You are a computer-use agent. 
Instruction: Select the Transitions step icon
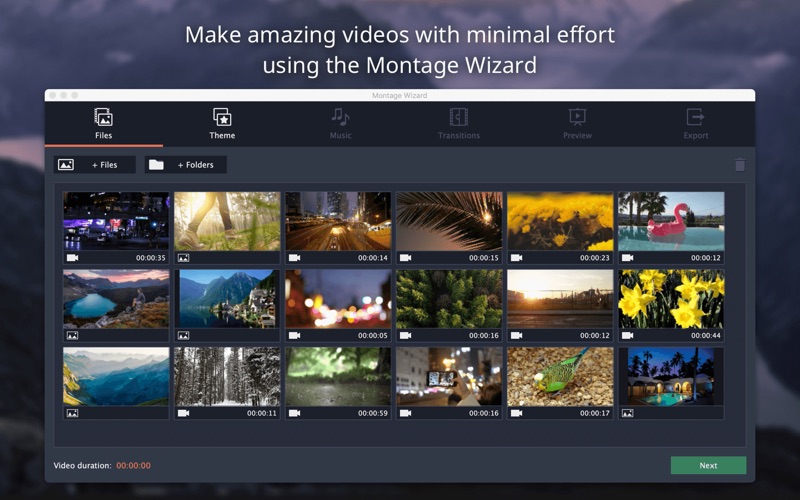[459, 117]
